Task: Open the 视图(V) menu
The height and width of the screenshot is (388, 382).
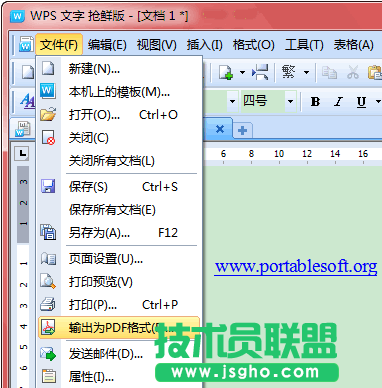Action: click(x=156, y=45)
